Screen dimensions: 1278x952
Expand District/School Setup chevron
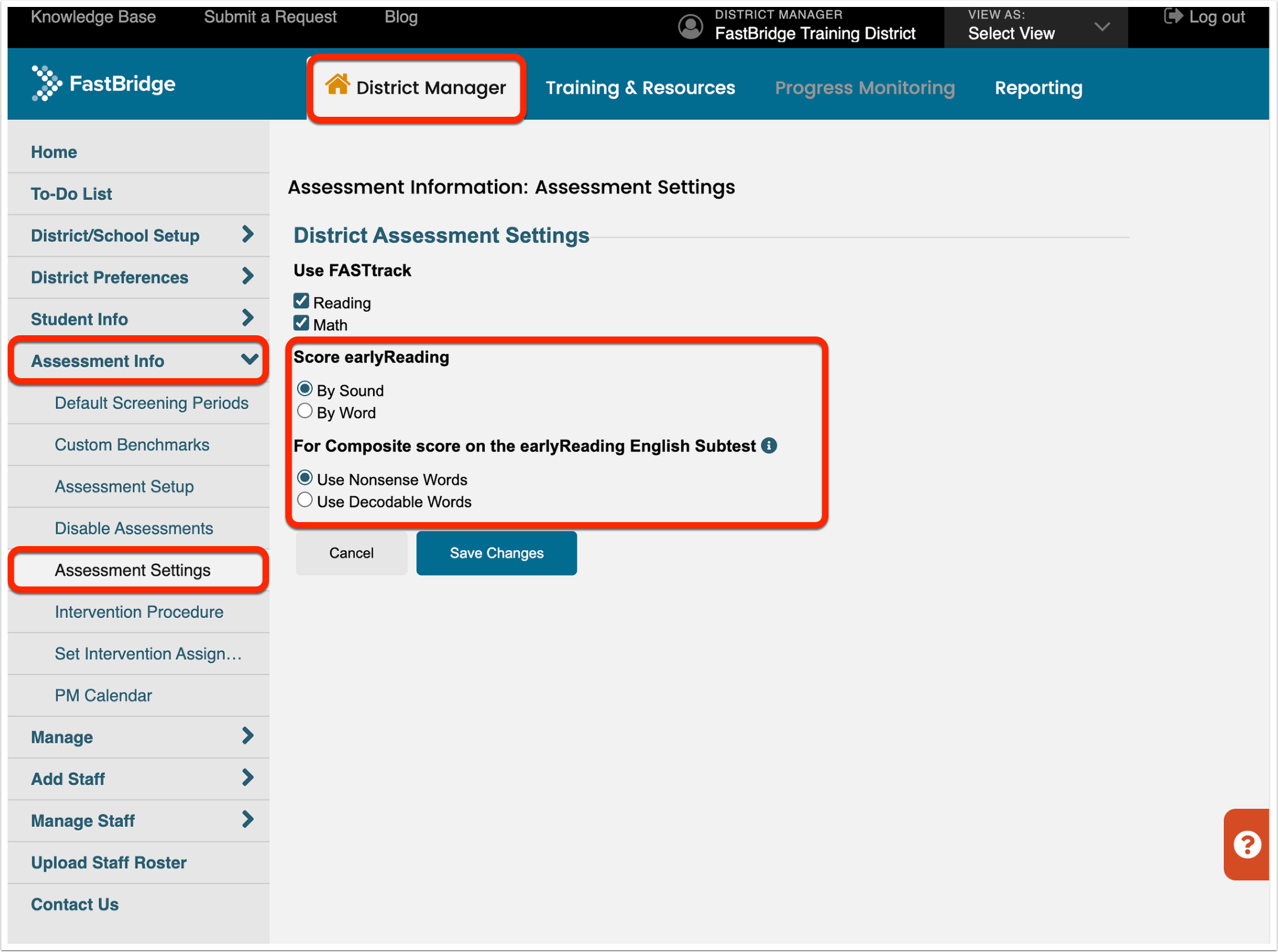(x=248, y=235)
